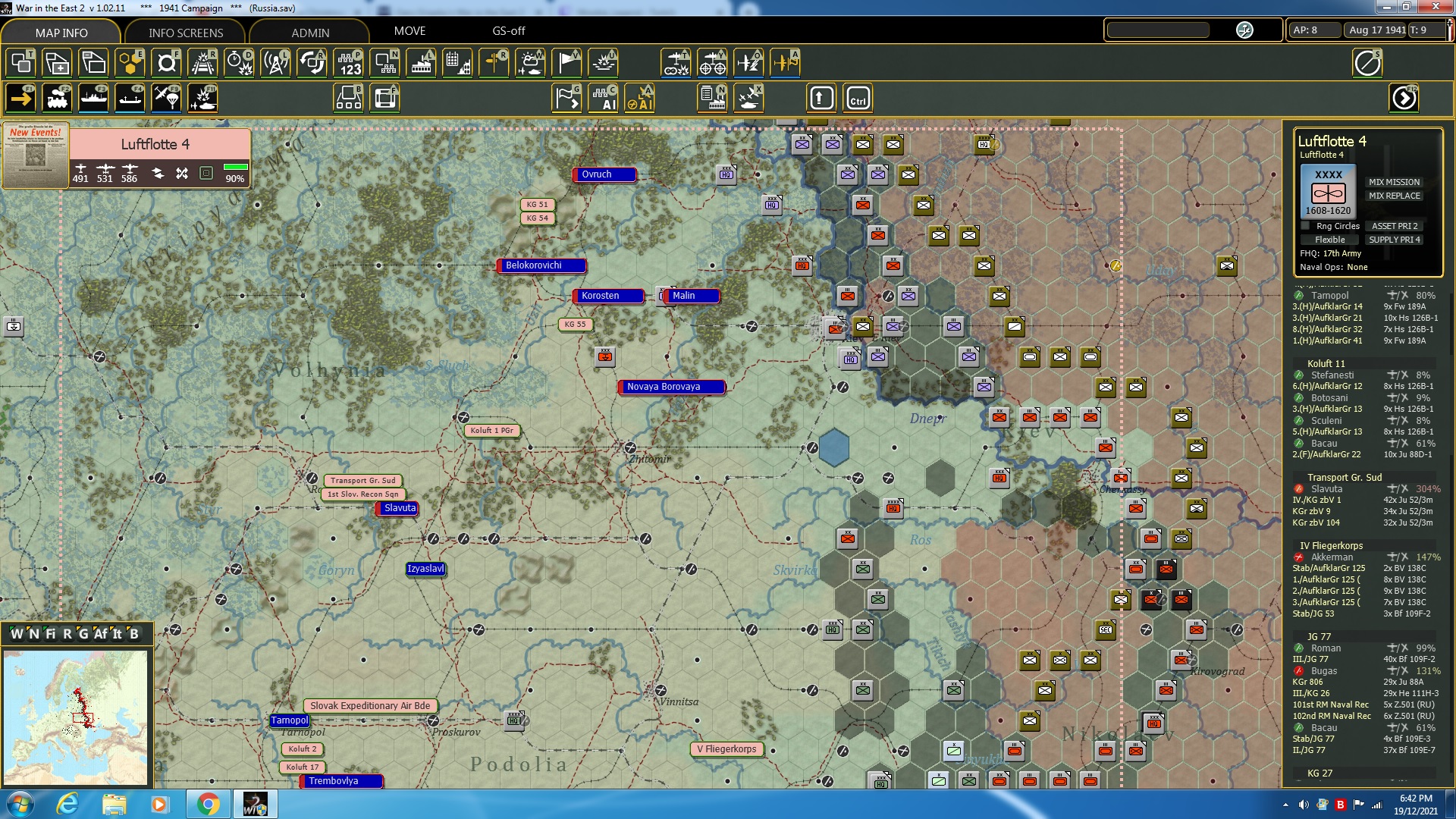
Task: Toggle the W map filter on minimap bar
Action: tap(17, 634)
